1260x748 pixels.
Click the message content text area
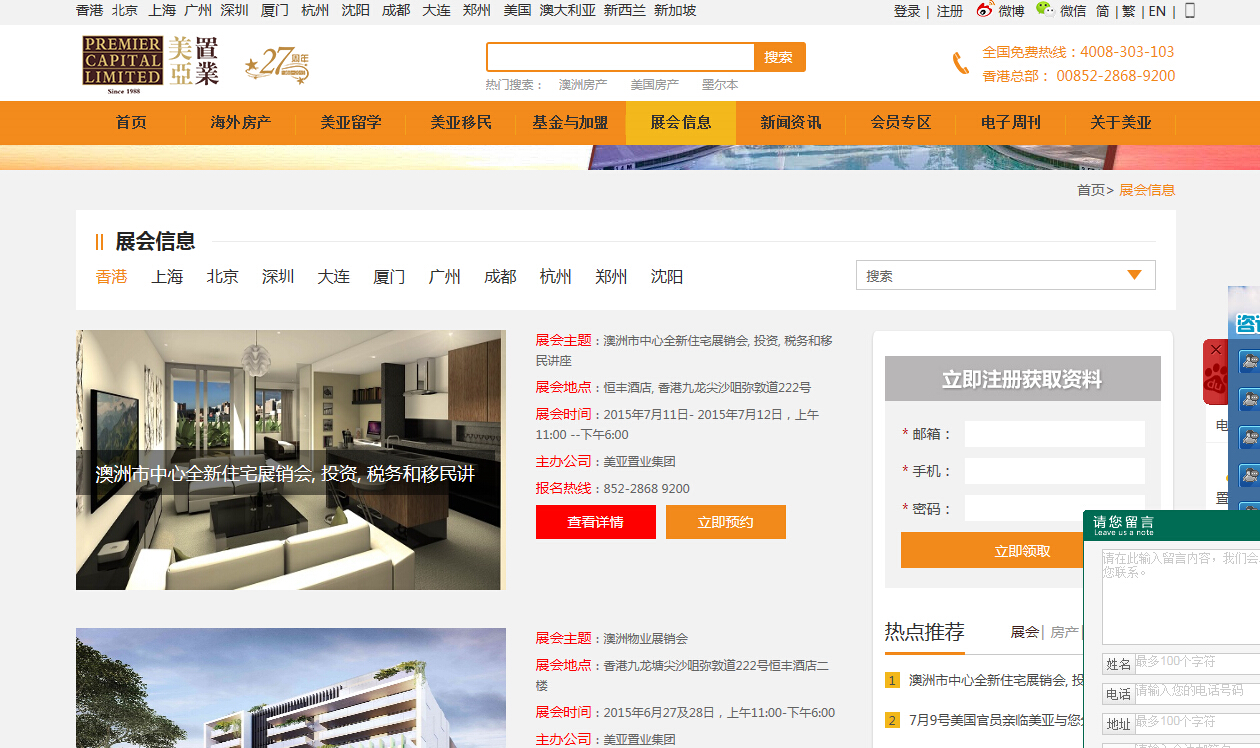tap(1181, 596)
